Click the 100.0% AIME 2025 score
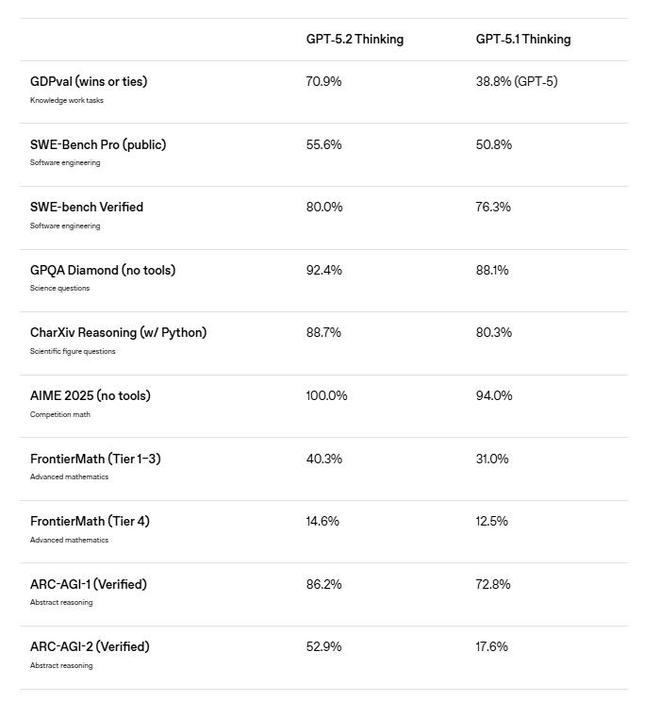The image size is (660, 702). [x=326, y=395]
